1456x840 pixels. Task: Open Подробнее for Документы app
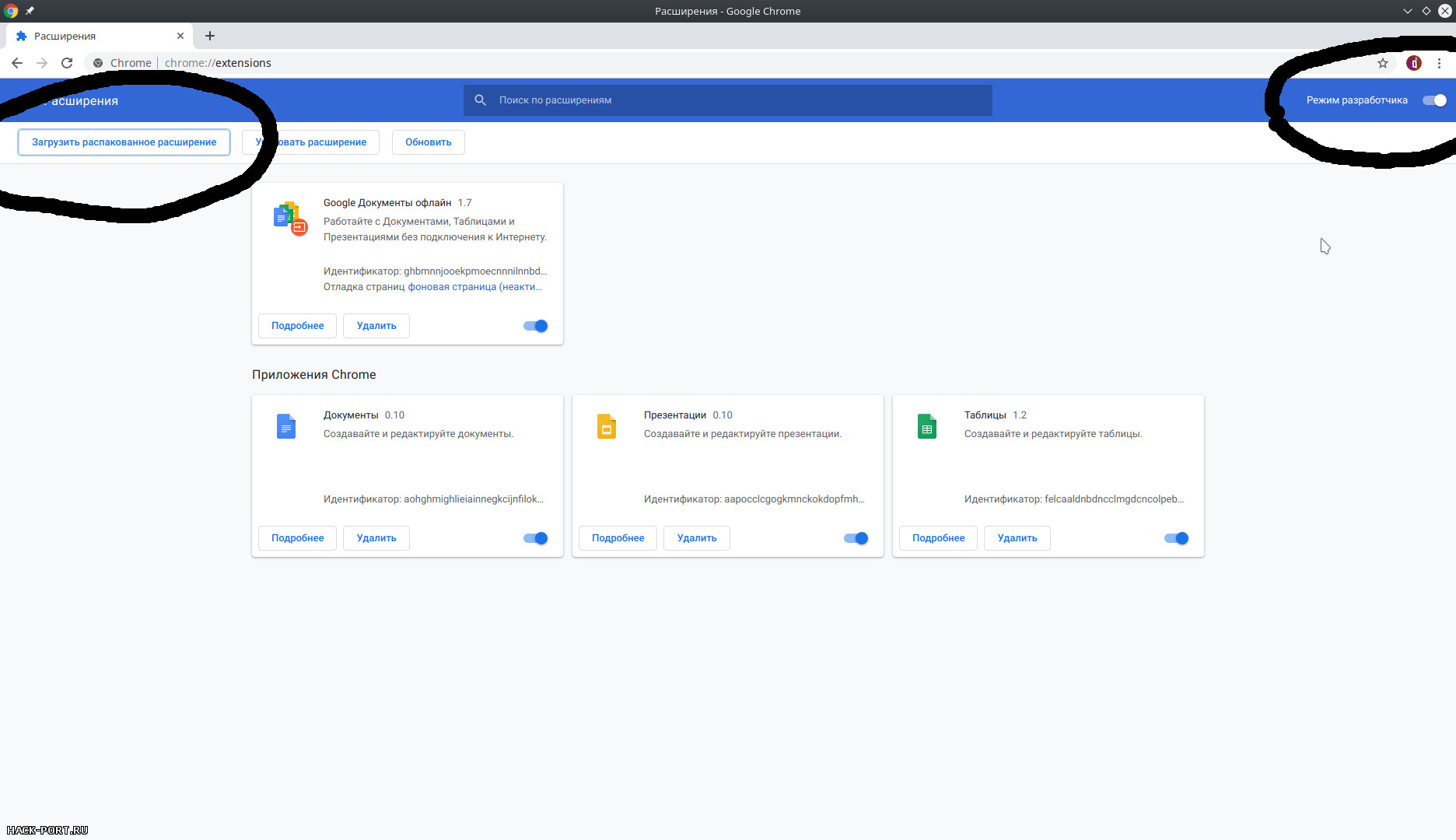point(297,538)
